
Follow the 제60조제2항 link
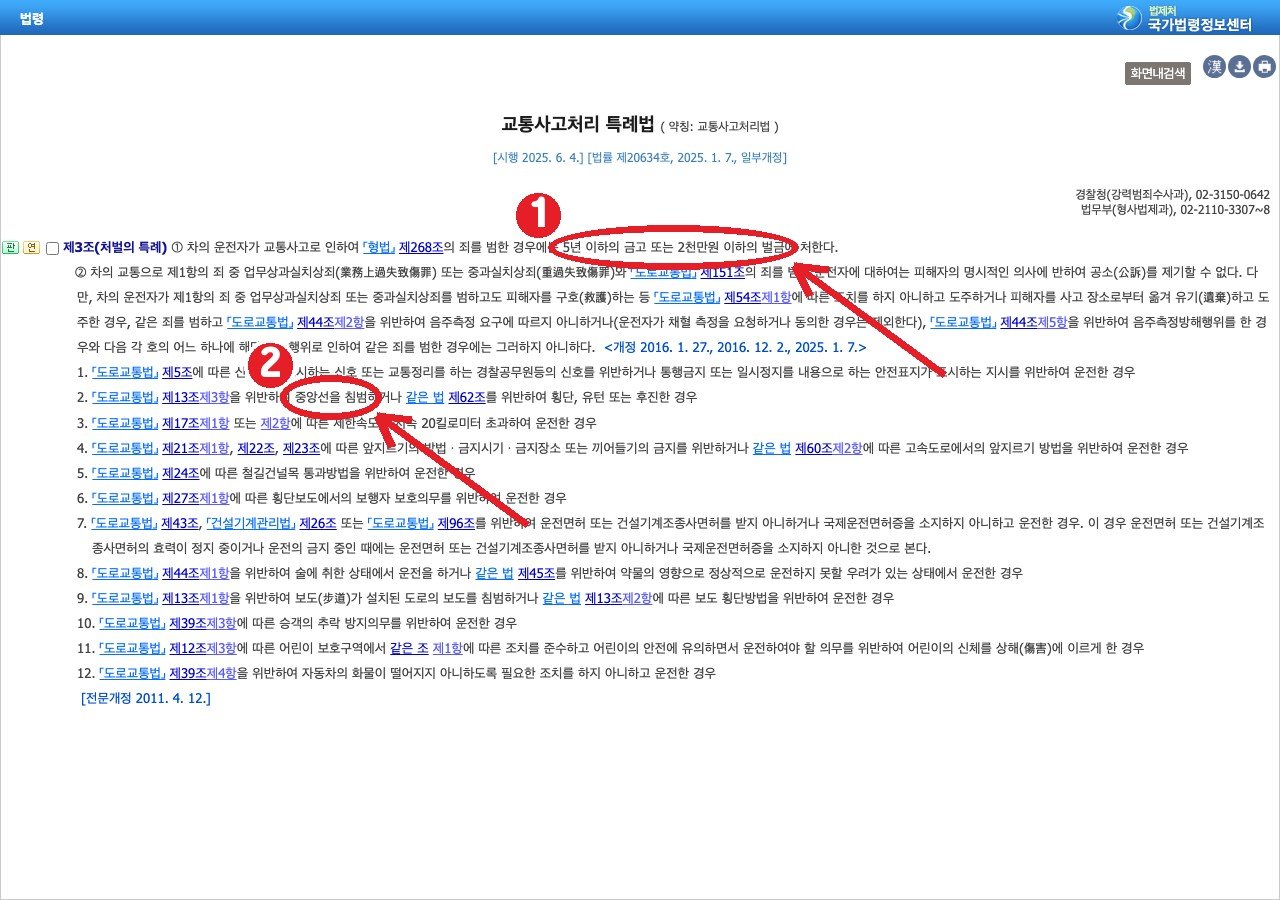pos(828,448)
